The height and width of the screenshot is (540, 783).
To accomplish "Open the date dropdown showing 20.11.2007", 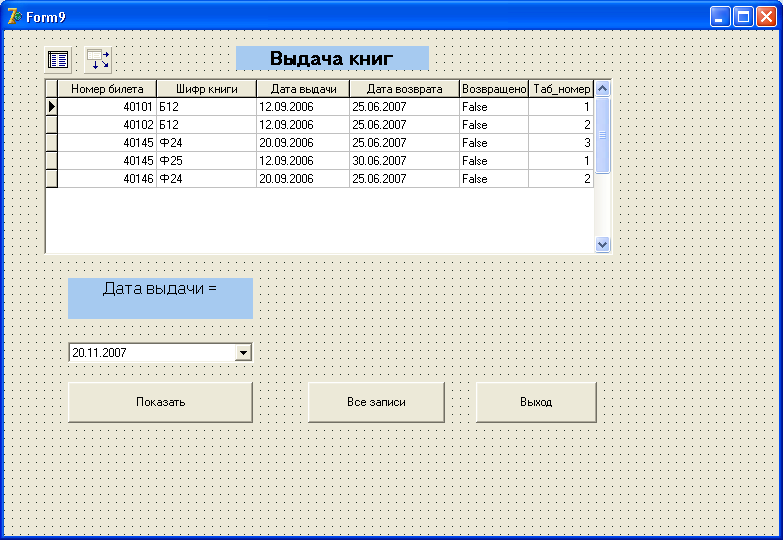I will 243,353.
